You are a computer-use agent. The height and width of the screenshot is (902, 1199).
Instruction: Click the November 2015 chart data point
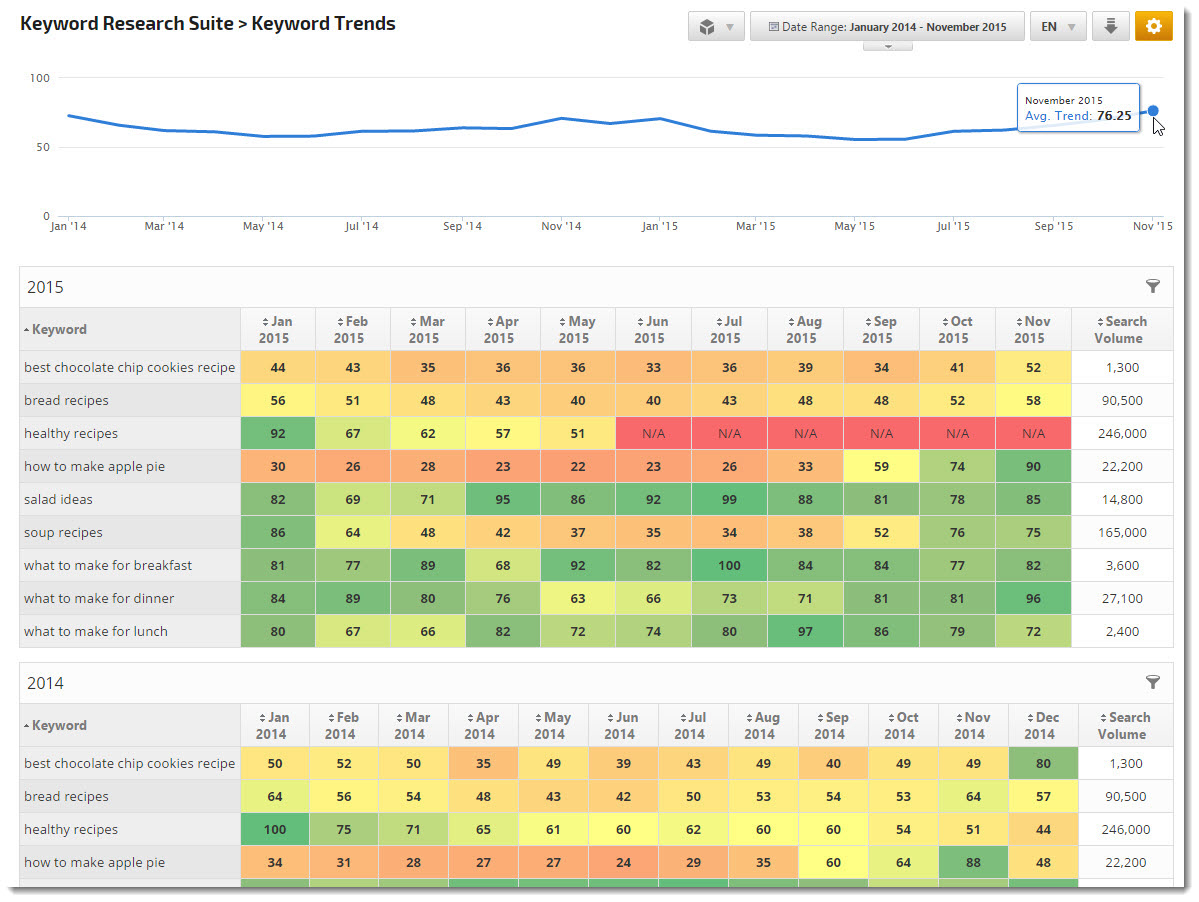coord(1153,111)
